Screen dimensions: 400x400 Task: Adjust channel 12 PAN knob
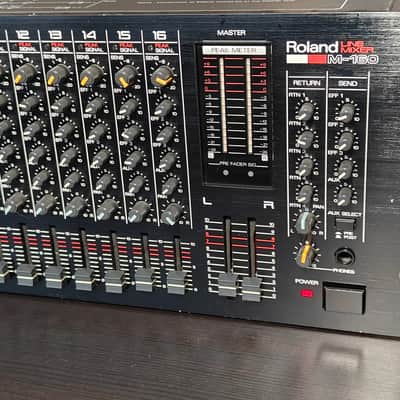tap(45, 204)
